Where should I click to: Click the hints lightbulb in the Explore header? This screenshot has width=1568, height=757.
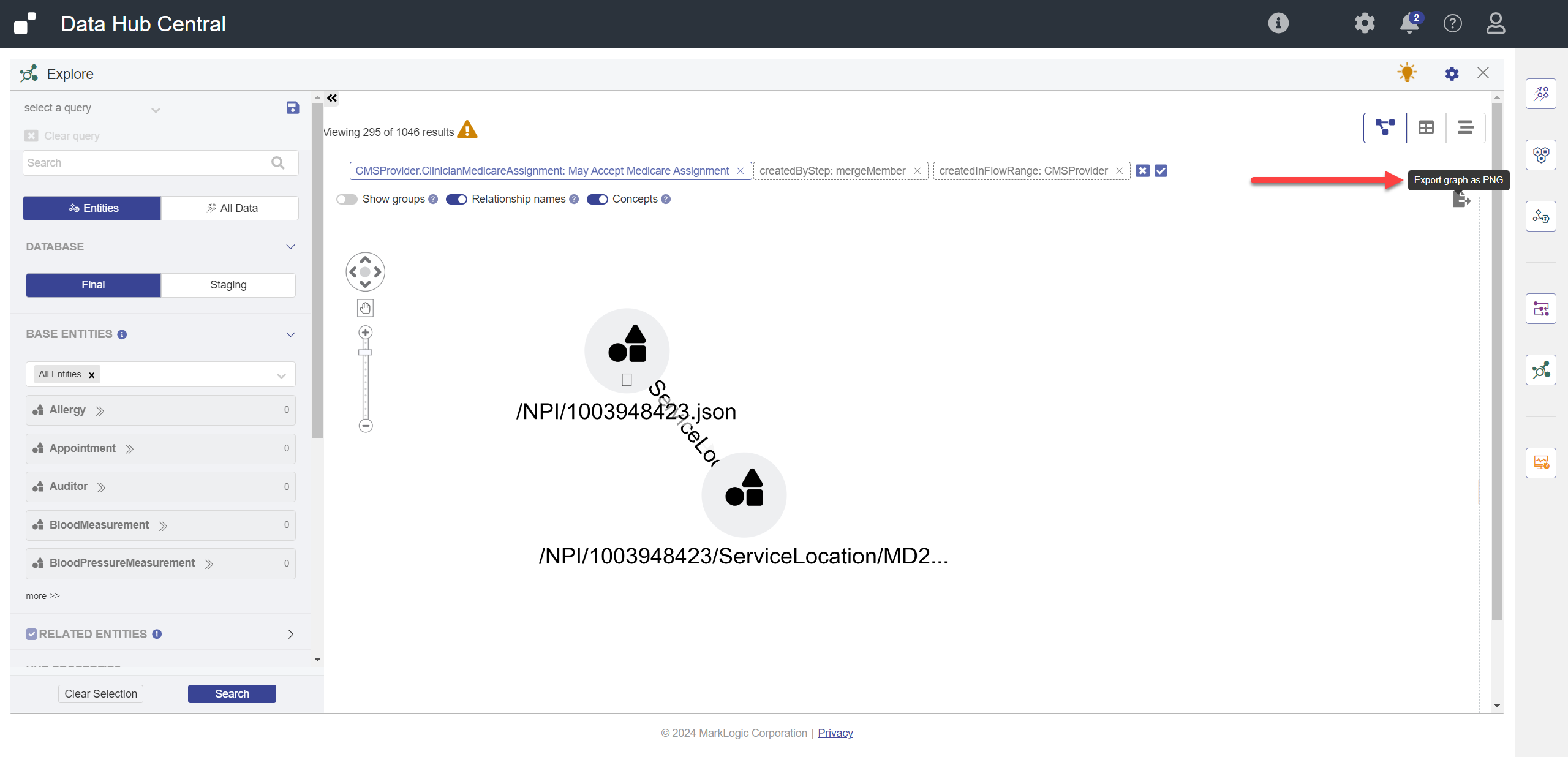(1406, 72)
